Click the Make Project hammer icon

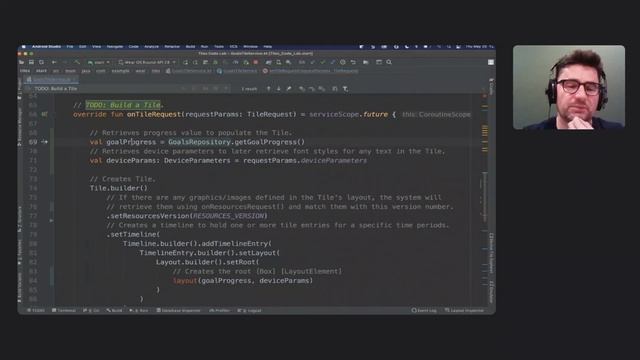[x=77, y=62]
